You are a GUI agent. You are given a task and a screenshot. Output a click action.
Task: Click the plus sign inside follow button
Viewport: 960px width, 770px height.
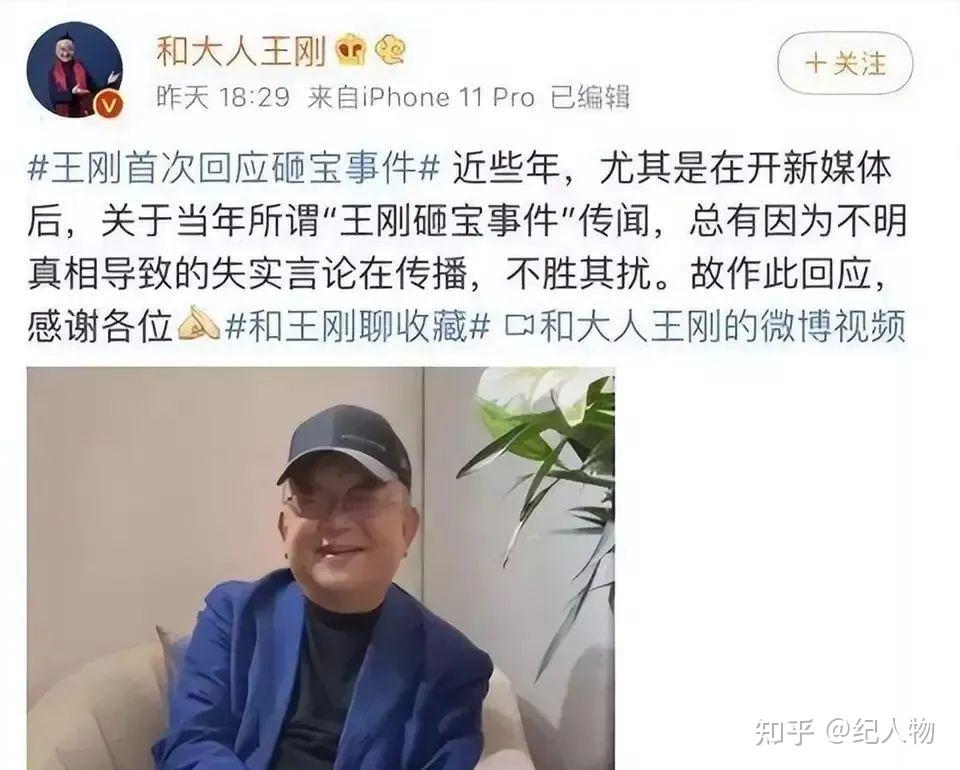[816, 64]
